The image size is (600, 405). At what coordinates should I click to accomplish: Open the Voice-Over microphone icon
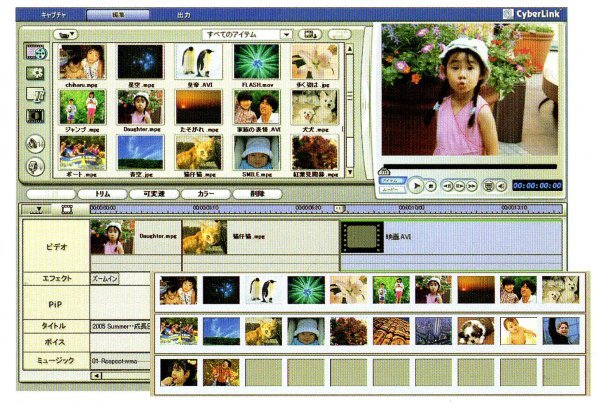(x=35, y=167)
